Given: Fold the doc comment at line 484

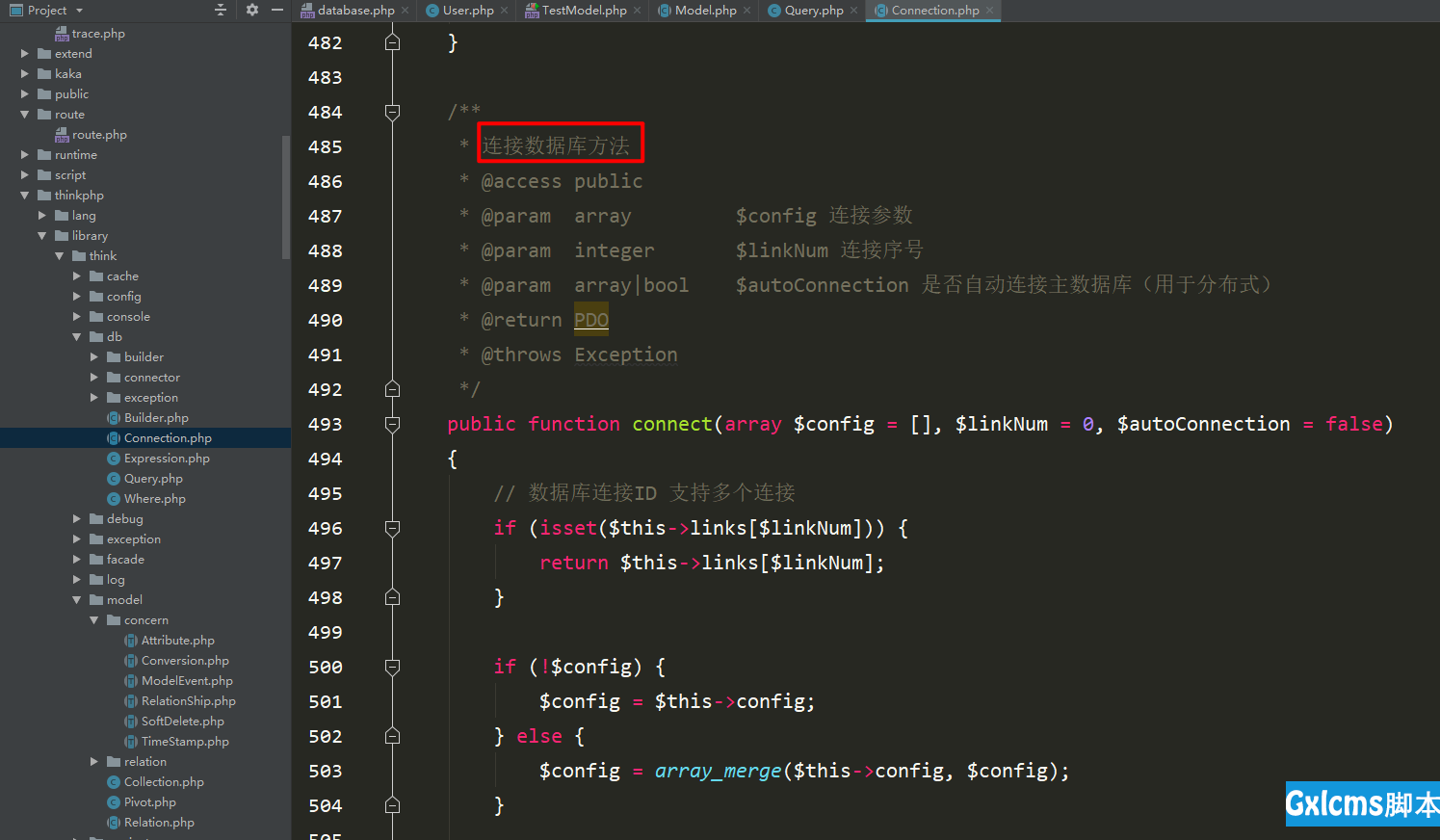Looking at the screenshot, I should [392, 113].
